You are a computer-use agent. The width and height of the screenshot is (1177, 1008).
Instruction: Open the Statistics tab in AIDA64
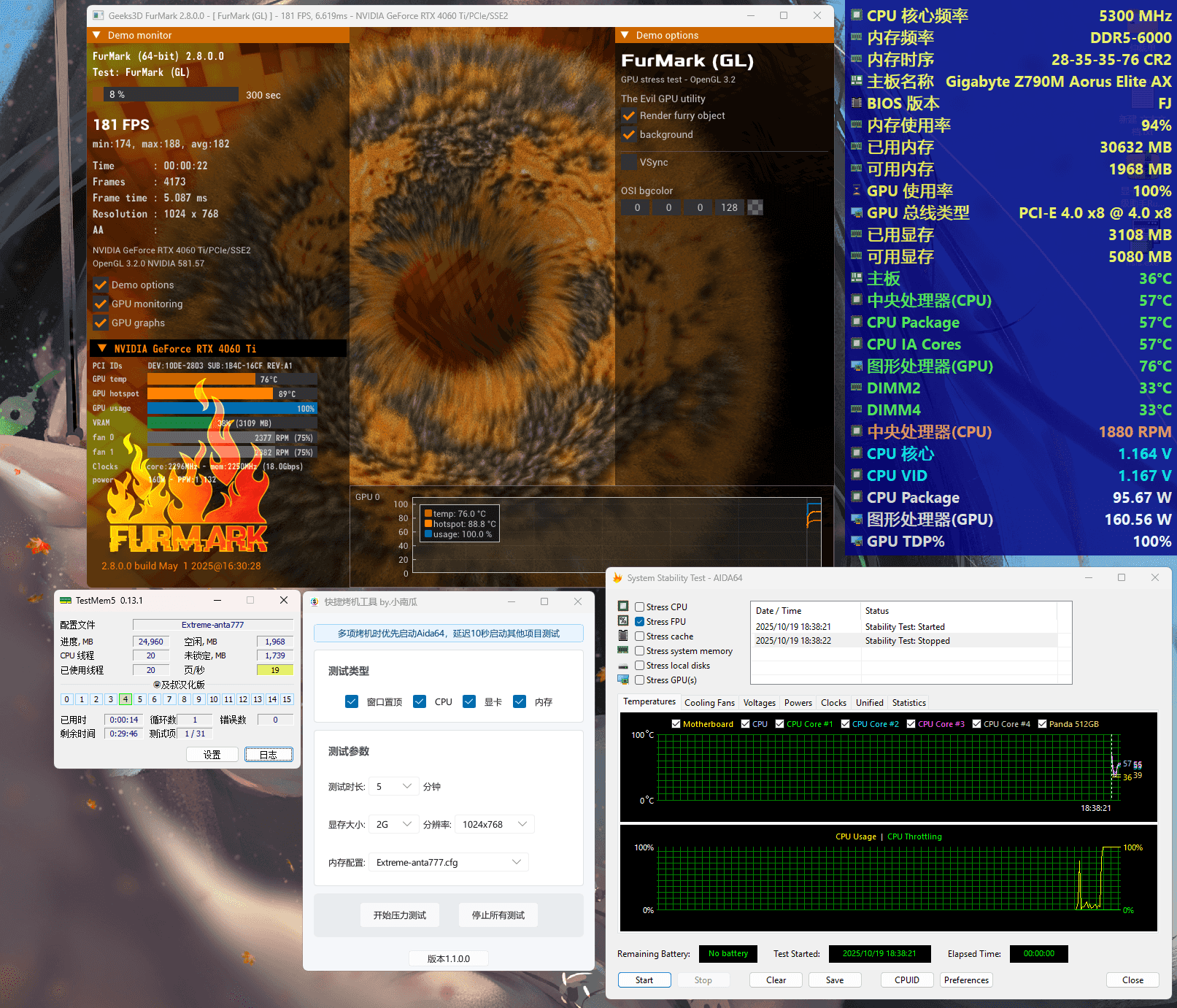click(x=908, y=703)
